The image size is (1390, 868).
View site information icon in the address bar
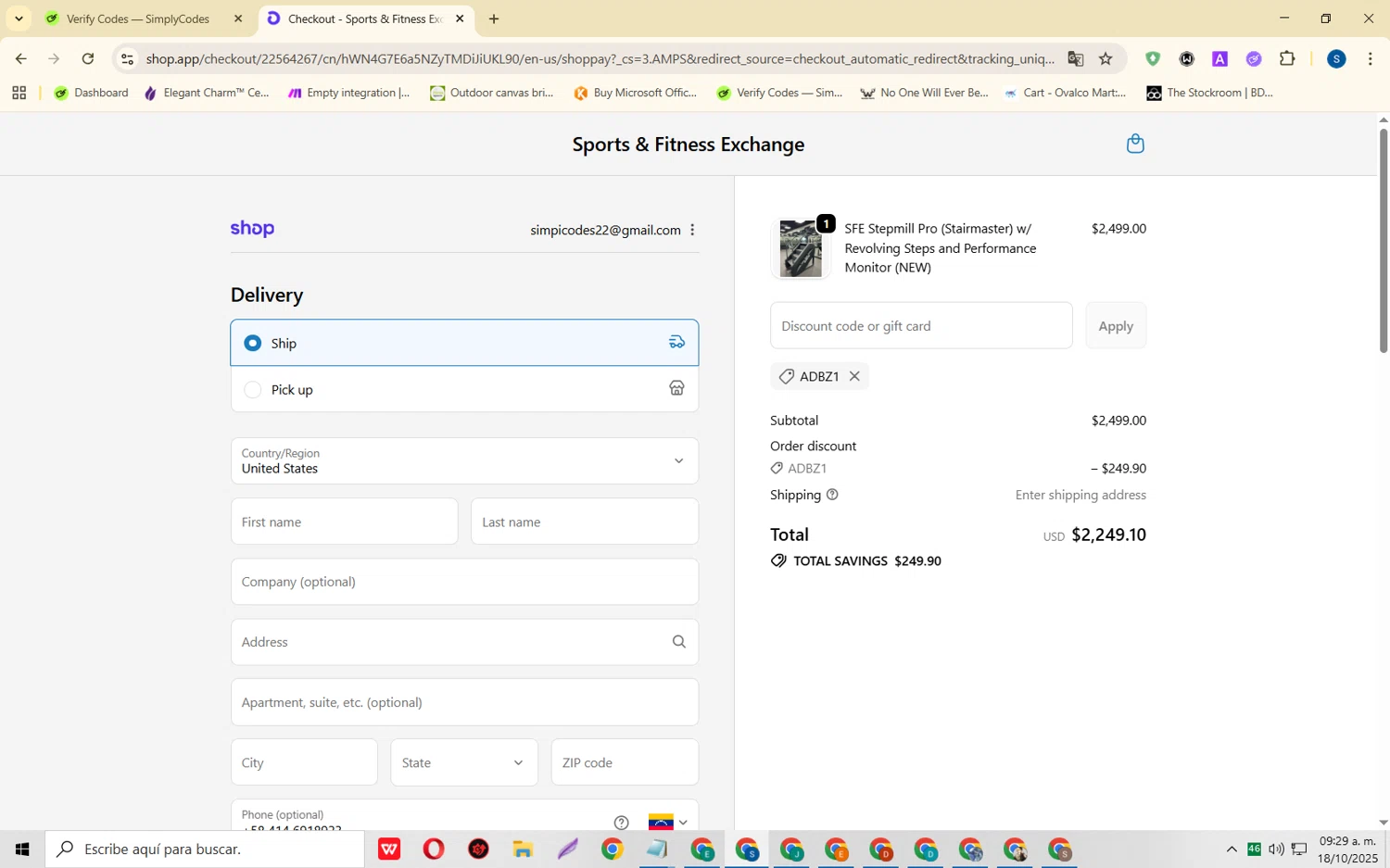(x=128, y=59)
